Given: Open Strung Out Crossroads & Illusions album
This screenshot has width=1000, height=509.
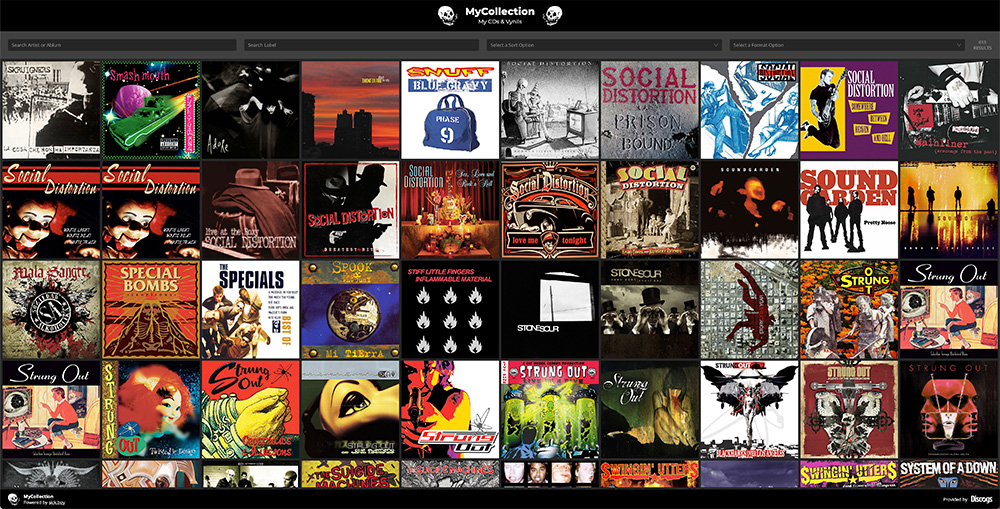Looking at the screenshot, I should click(251, 409).
